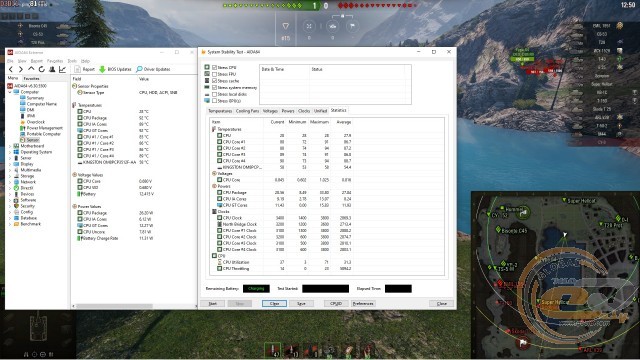
Task: Open the Report menu in AIDA64
Action: 37,61
